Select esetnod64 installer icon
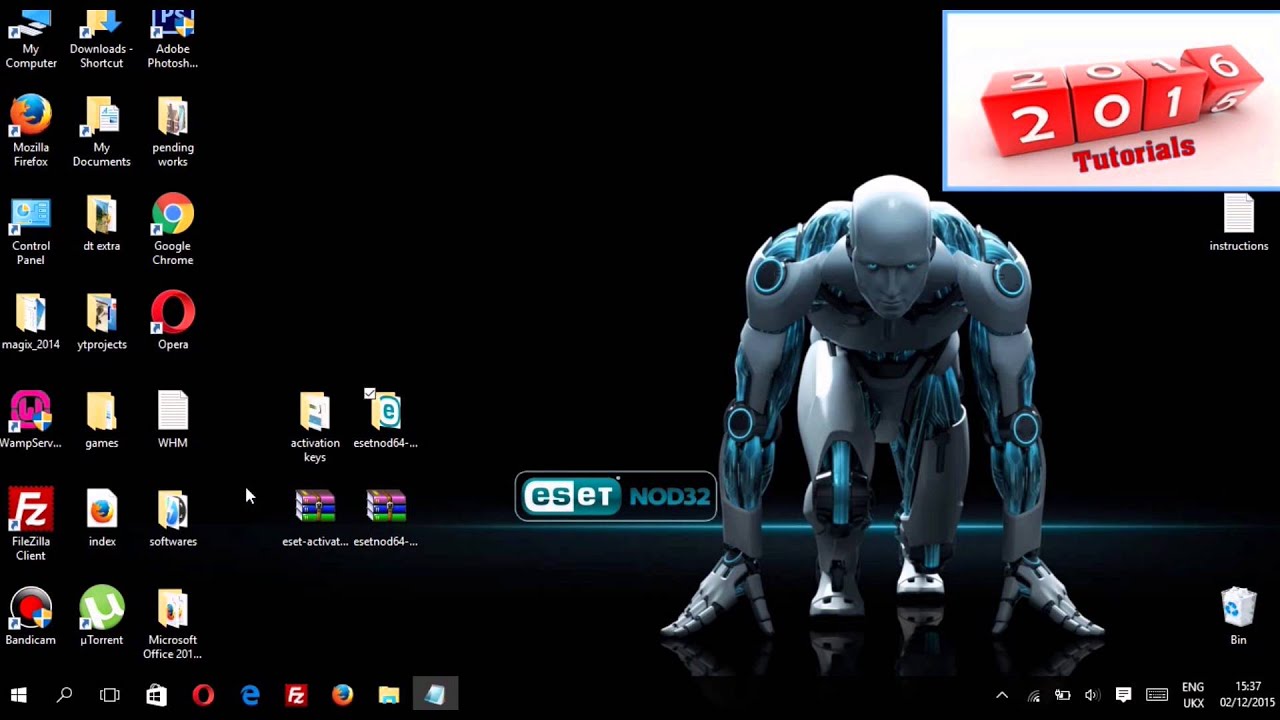This screenshot has width=1280, height=720. click(386, 420)
